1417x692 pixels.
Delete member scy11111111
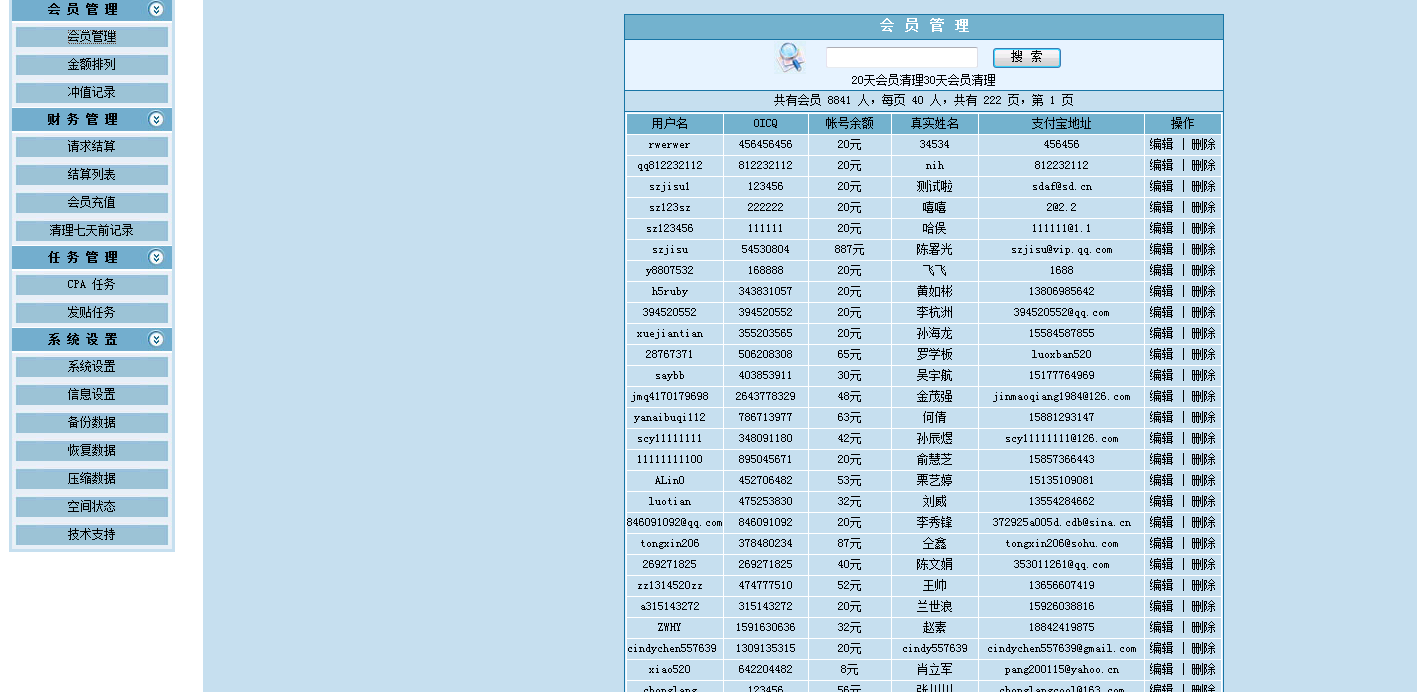coord(1203,439)
